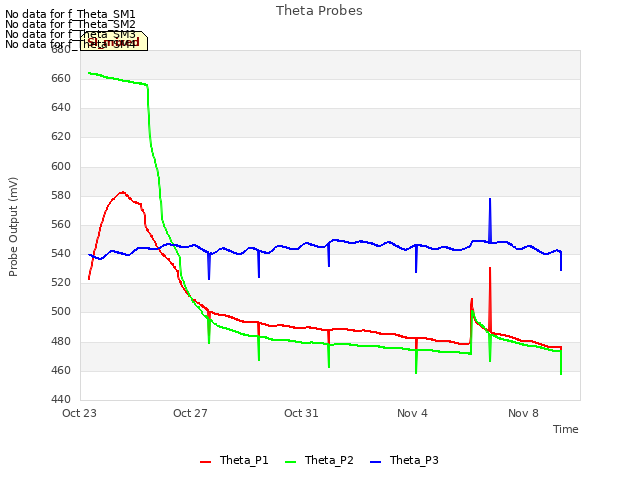640x480 pixels.
Task: Select the Oct 27 x-axis tick label
Action: 190,413
